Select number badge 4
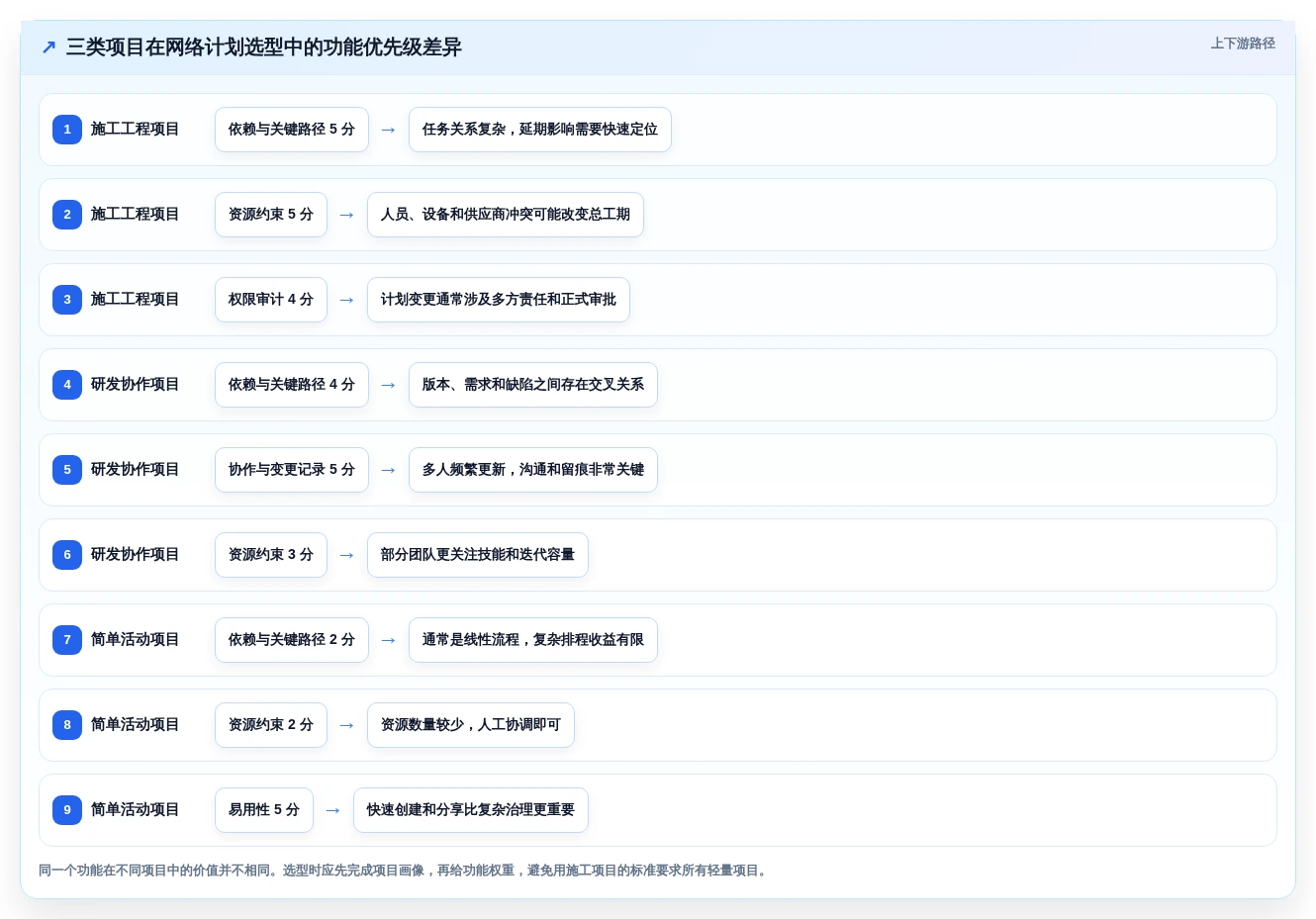 tap(67, 385)
